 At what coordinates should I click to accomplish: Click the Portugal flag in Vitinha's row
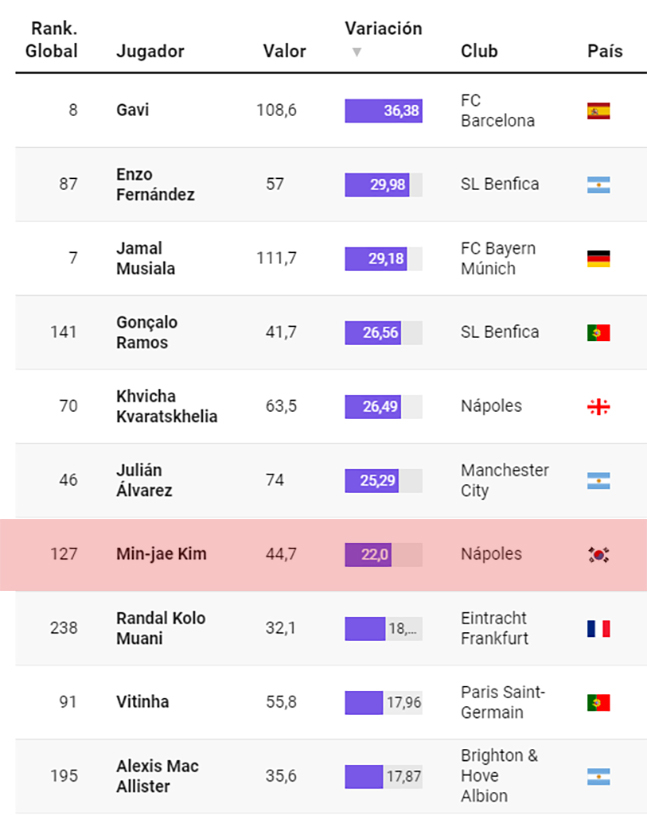(x=598, y=702)
